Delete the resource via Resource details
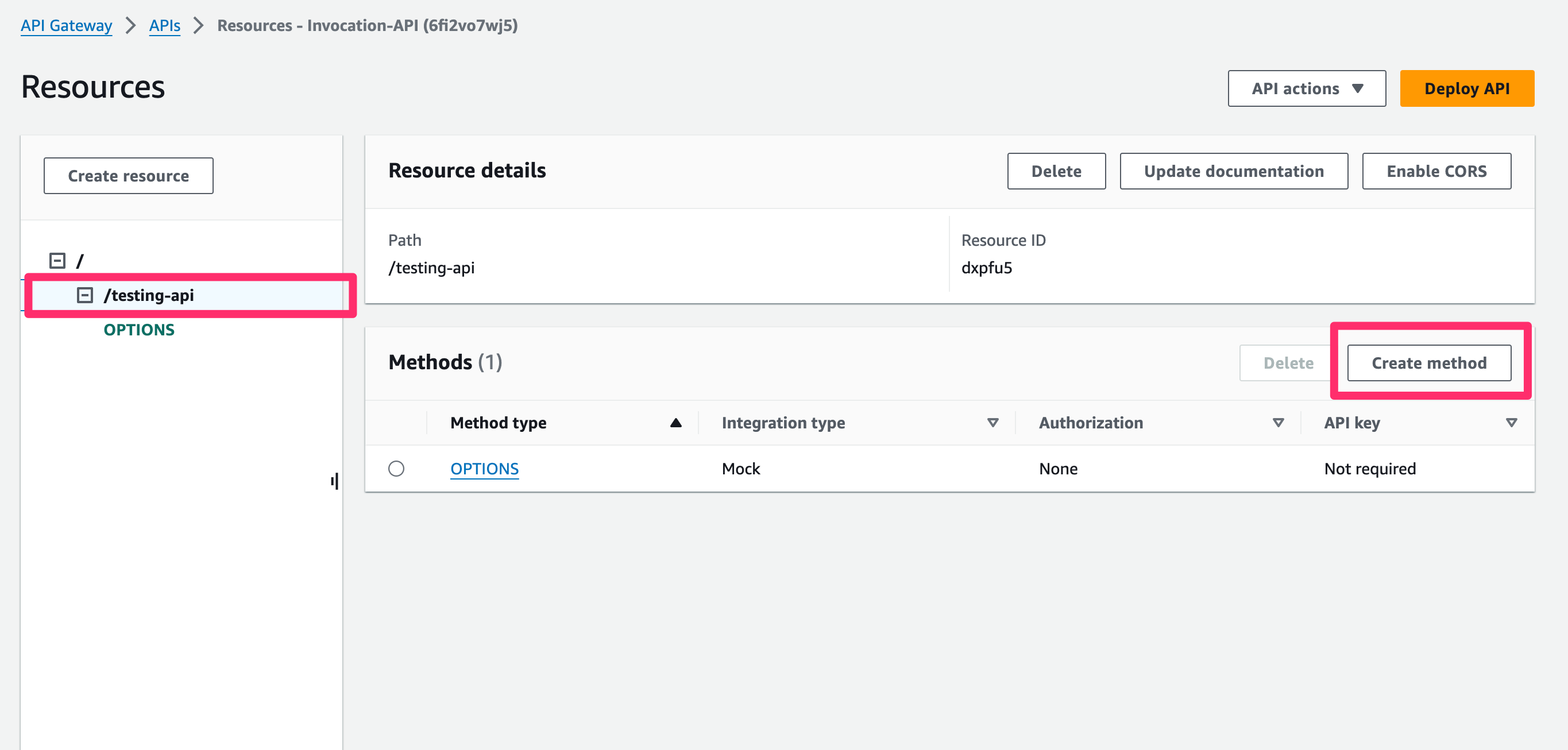 click(x=1056, y=171)
